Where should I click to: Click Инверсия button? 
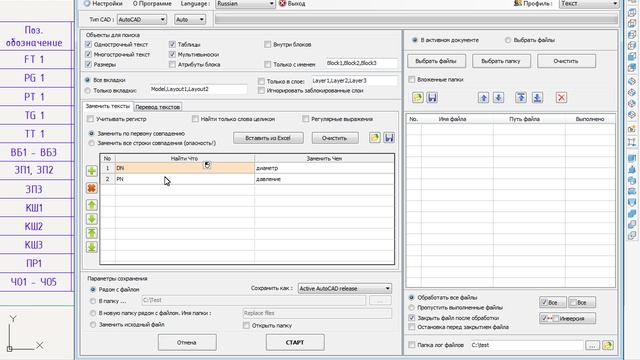coord(567,318)
